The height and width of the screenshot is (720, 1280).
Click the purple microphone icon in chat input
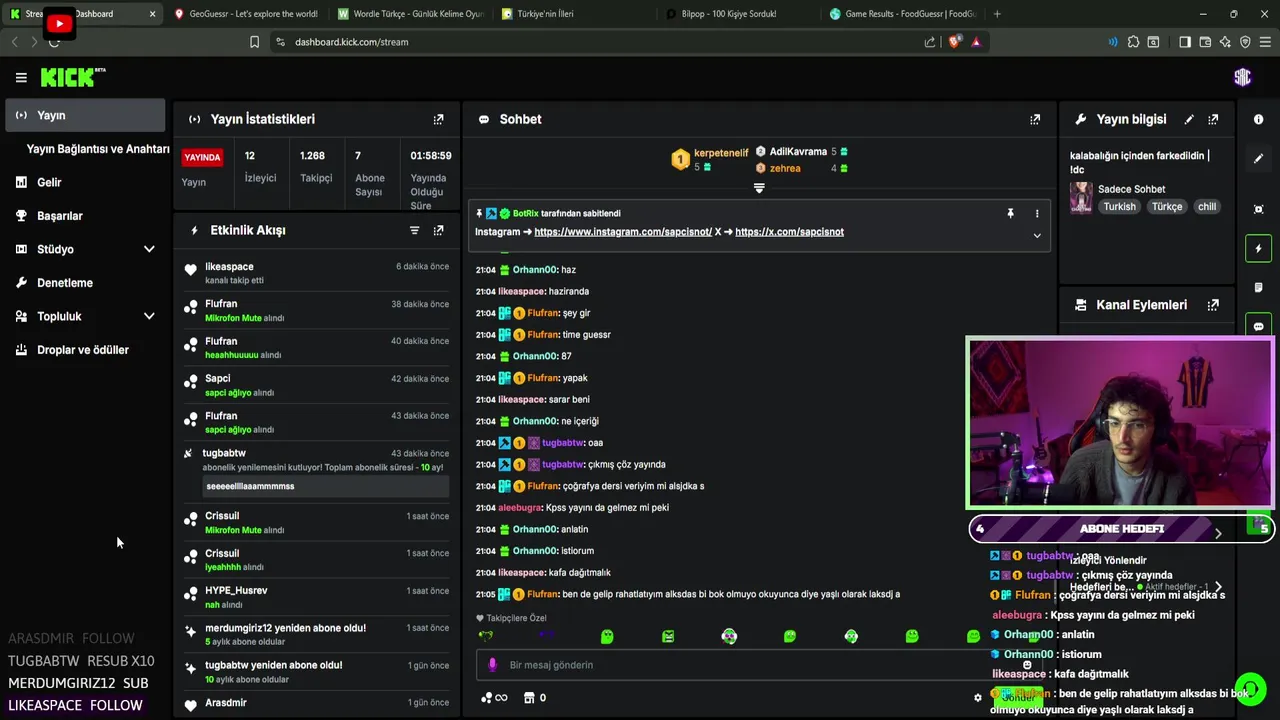tap(491, 665)
